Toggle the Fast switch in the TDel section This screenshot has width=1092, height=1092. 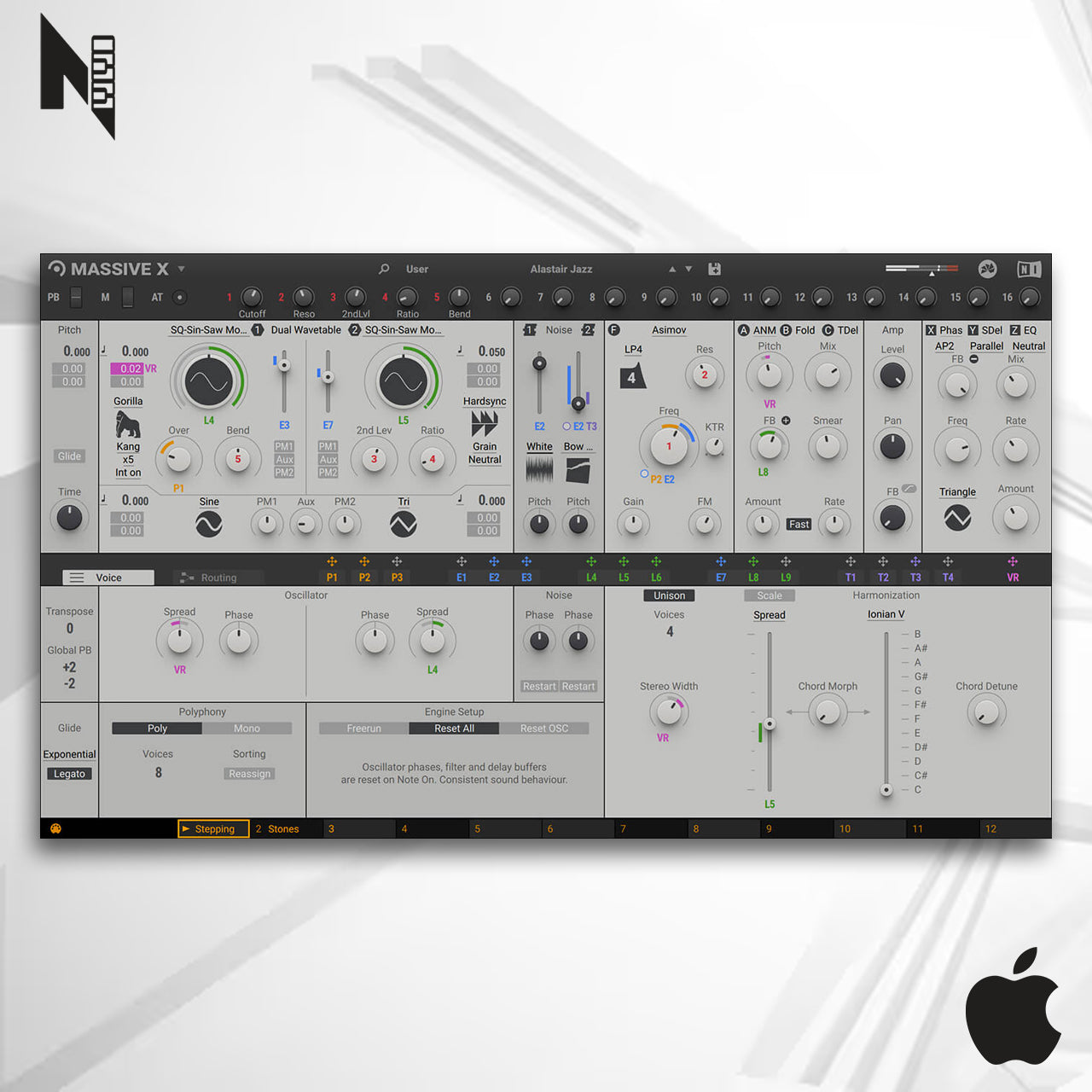799,524
